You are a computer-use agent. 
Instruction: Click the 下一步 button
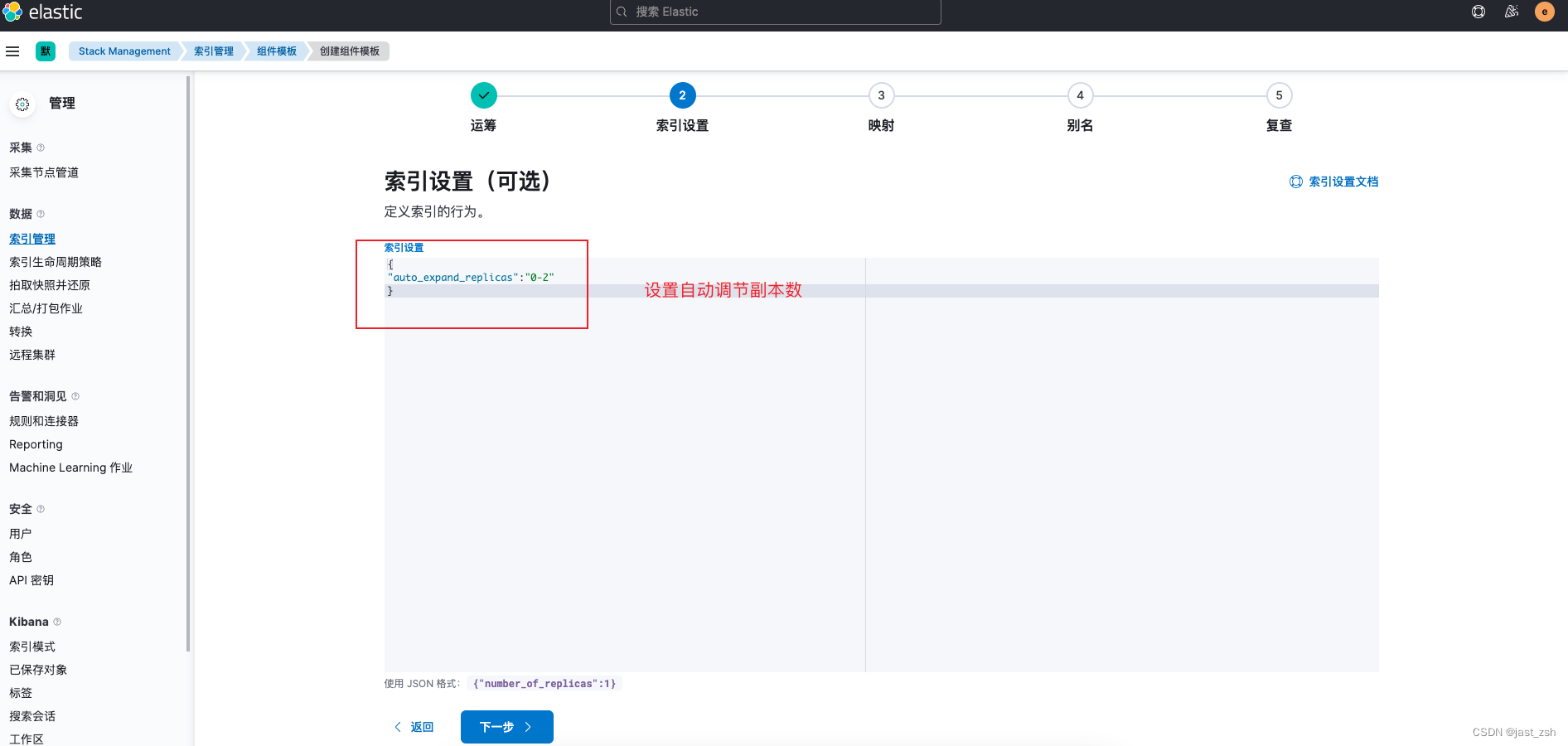(x=507, y=727)
